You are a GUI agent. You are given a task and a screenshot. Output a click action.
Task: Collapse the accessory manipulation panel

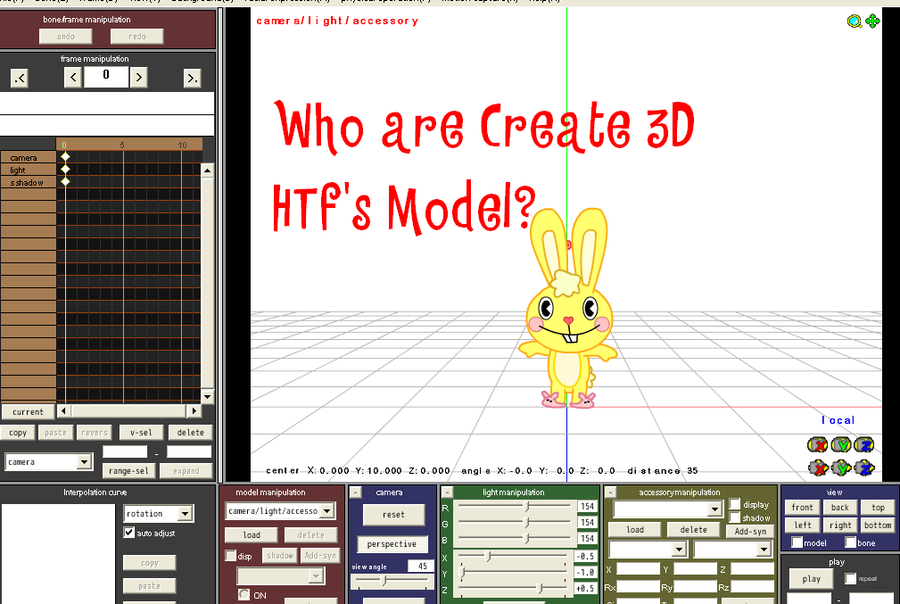611,493
